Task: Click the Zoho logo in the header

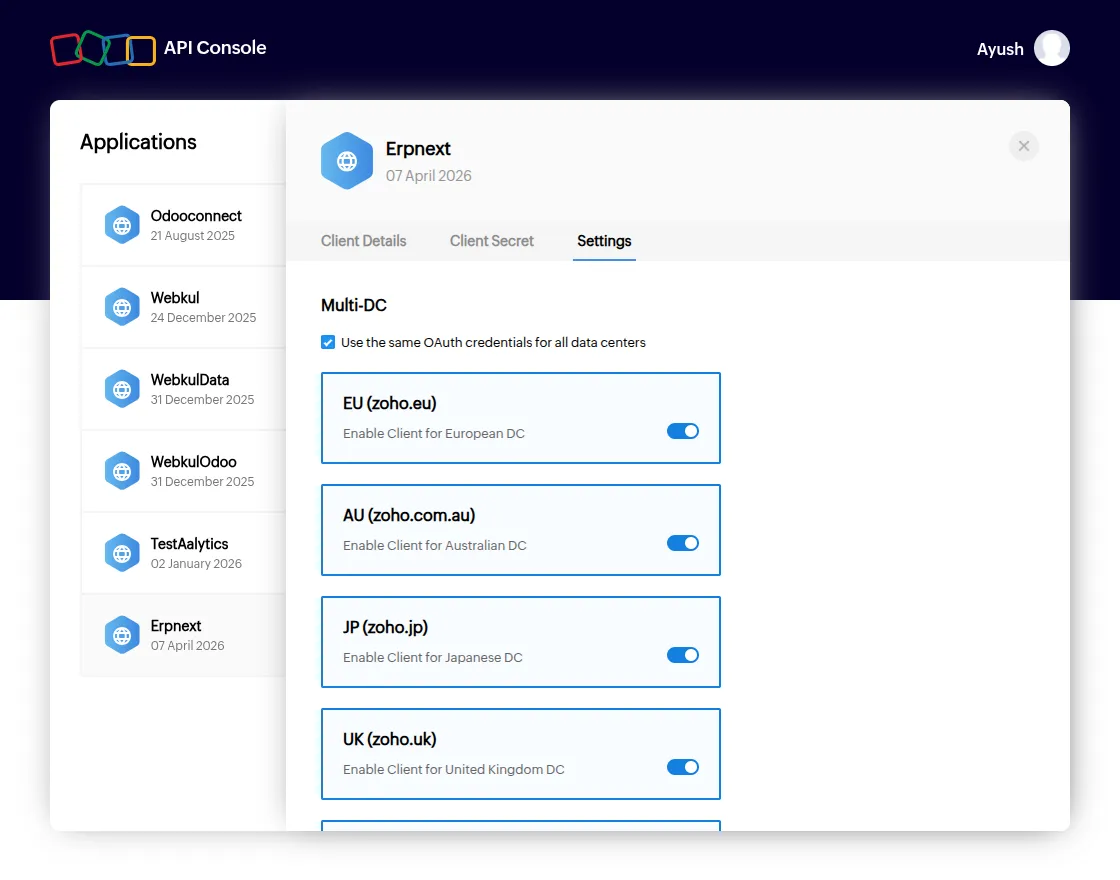Action: coord(103,48)
